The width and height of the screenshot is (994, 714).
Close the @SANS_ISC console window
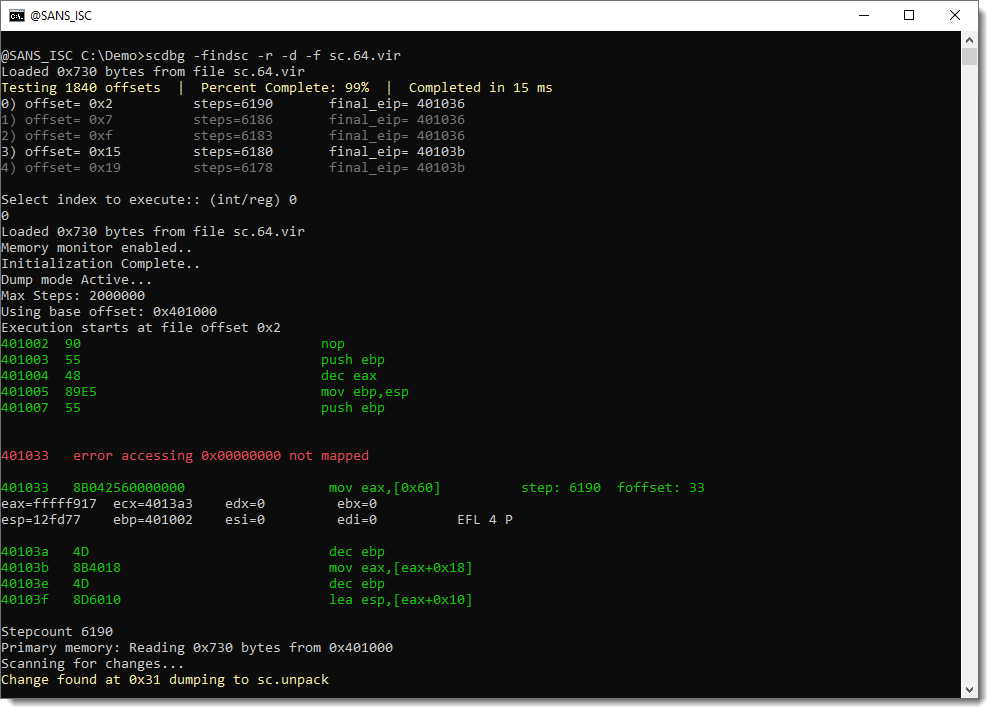pyautogui.click(x=955, y=15)
